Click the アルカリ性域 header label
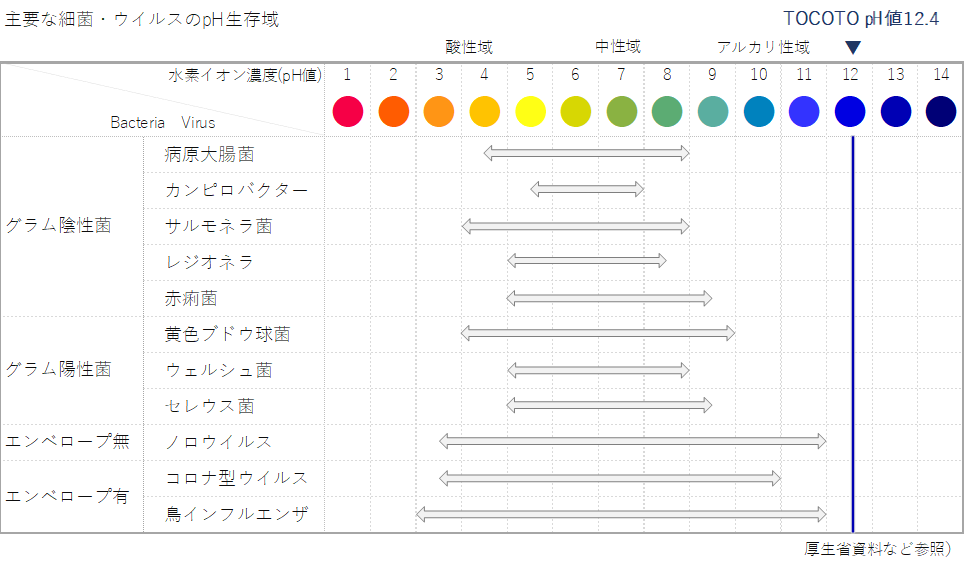 [x=763, y=47]
